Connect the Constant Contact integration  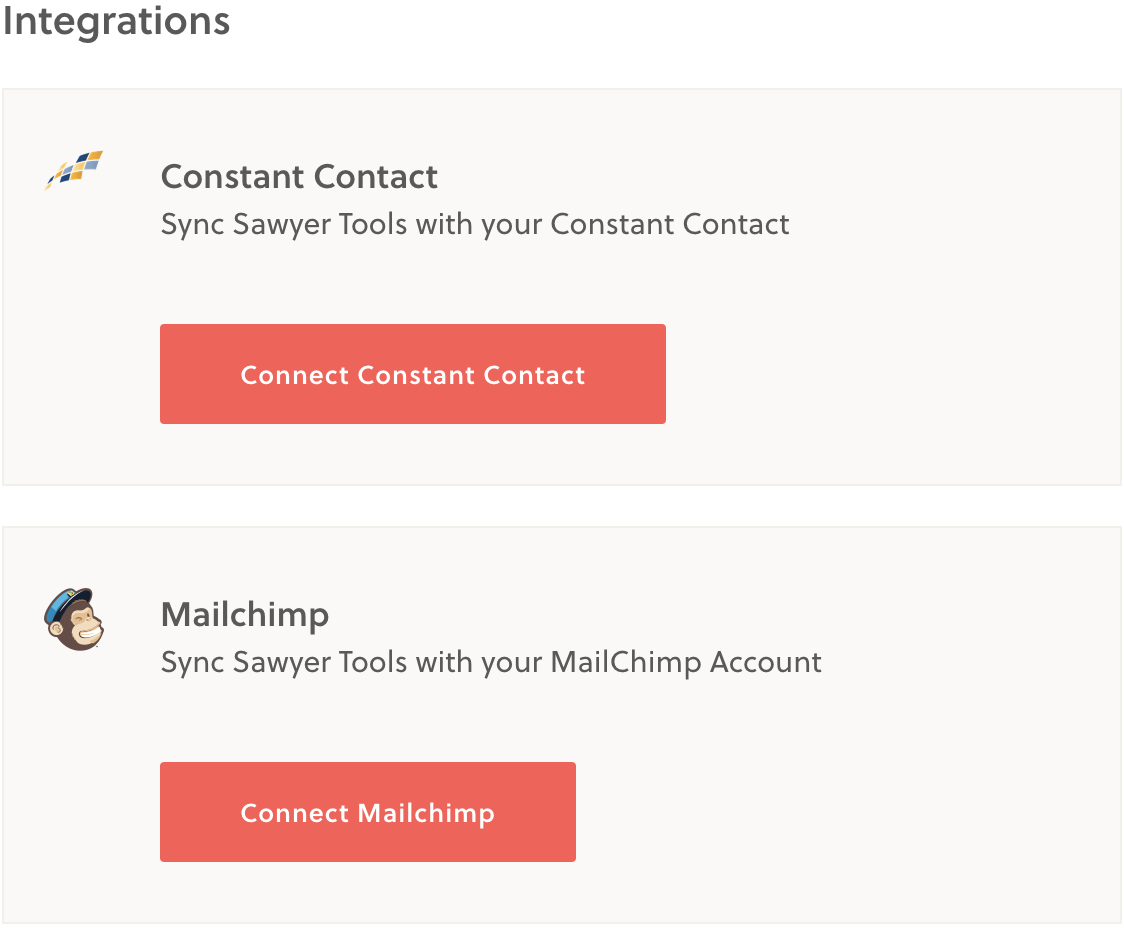(x=413, y=374)
